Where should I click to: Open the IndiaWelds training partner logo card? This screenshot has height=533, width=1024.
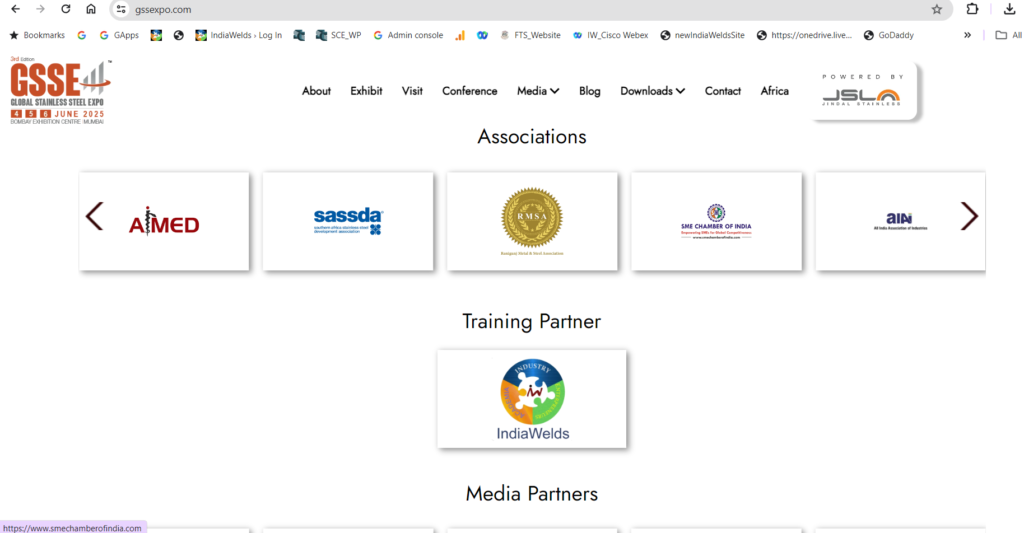tap(532, 398)
